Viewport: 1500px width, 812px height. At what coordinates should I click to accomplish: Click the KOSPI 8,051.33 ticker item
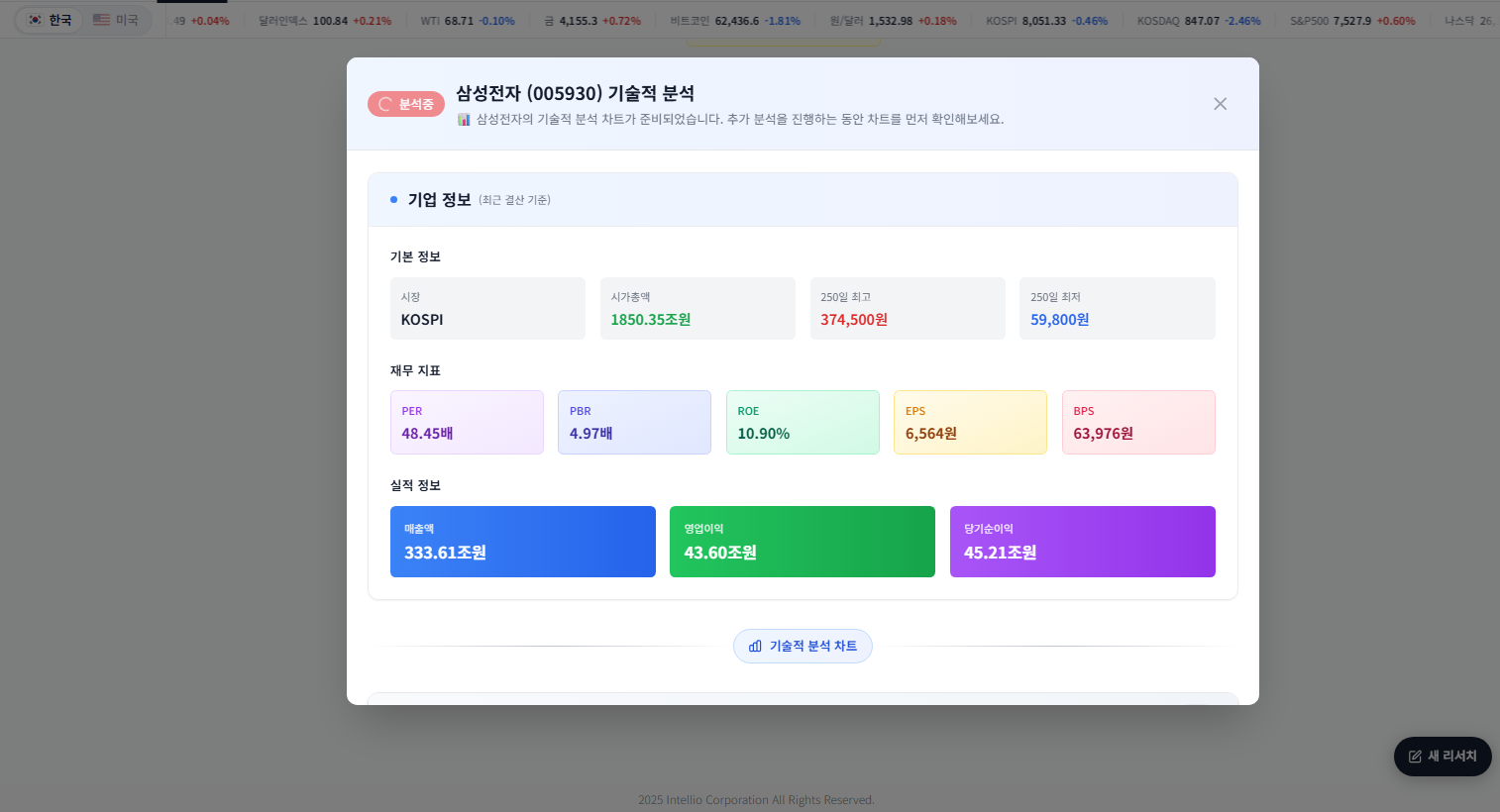[x=1047, y=21]
